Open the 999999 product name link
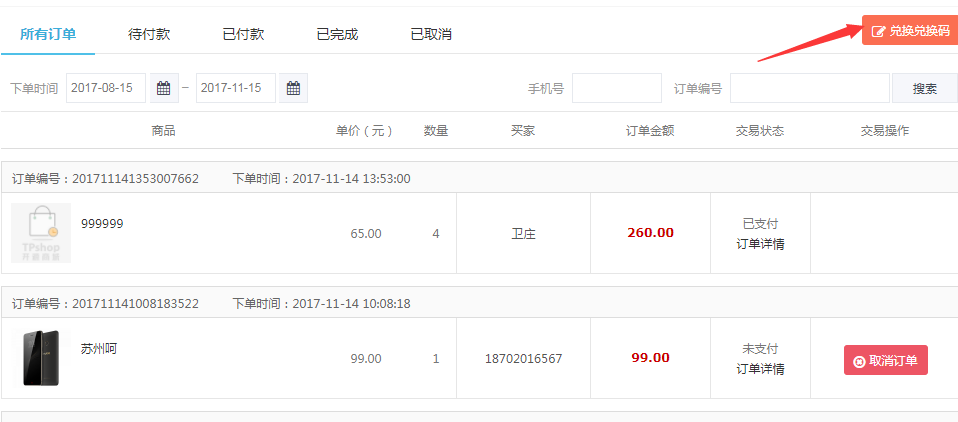The image size is (958, 422). (102, 224)
